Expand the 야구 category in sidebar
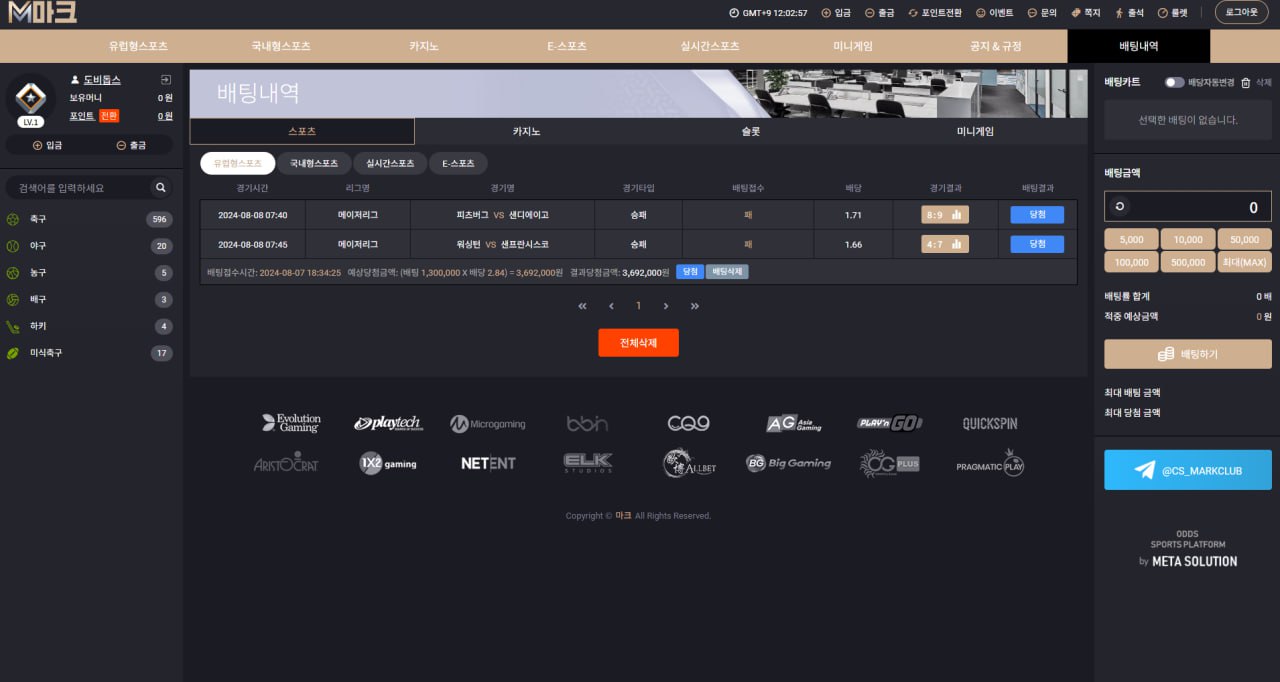 pos(90,246)
